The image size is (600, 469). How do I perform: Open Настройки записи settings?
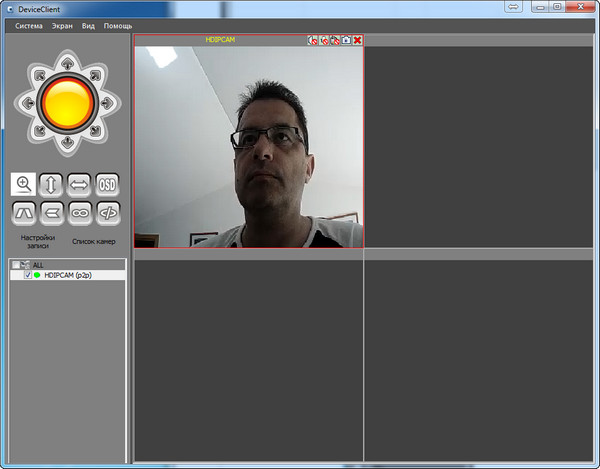(35, 241)
